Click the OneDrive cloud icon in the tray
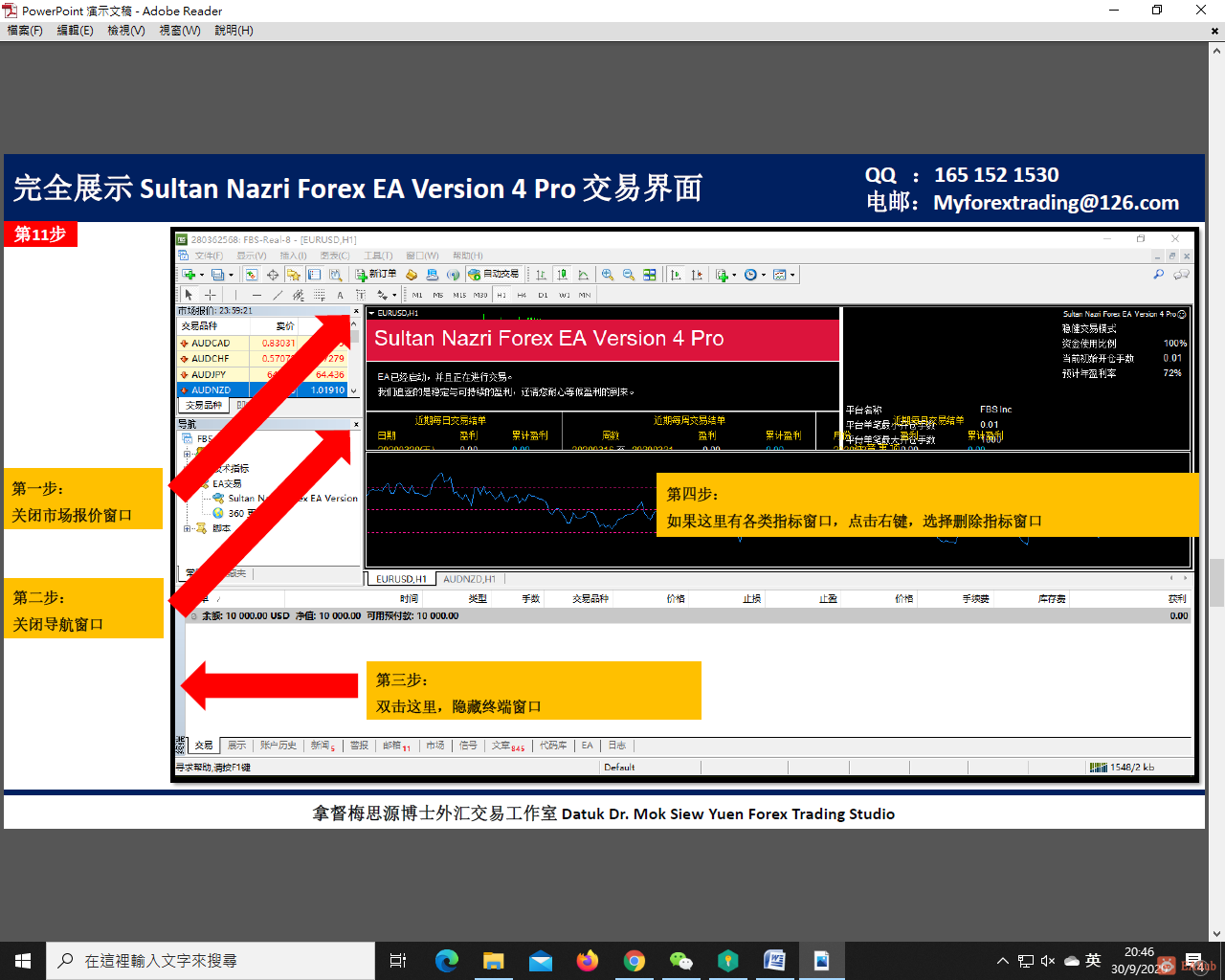Screen dimensions: 1225x980 coord(1072,961)
